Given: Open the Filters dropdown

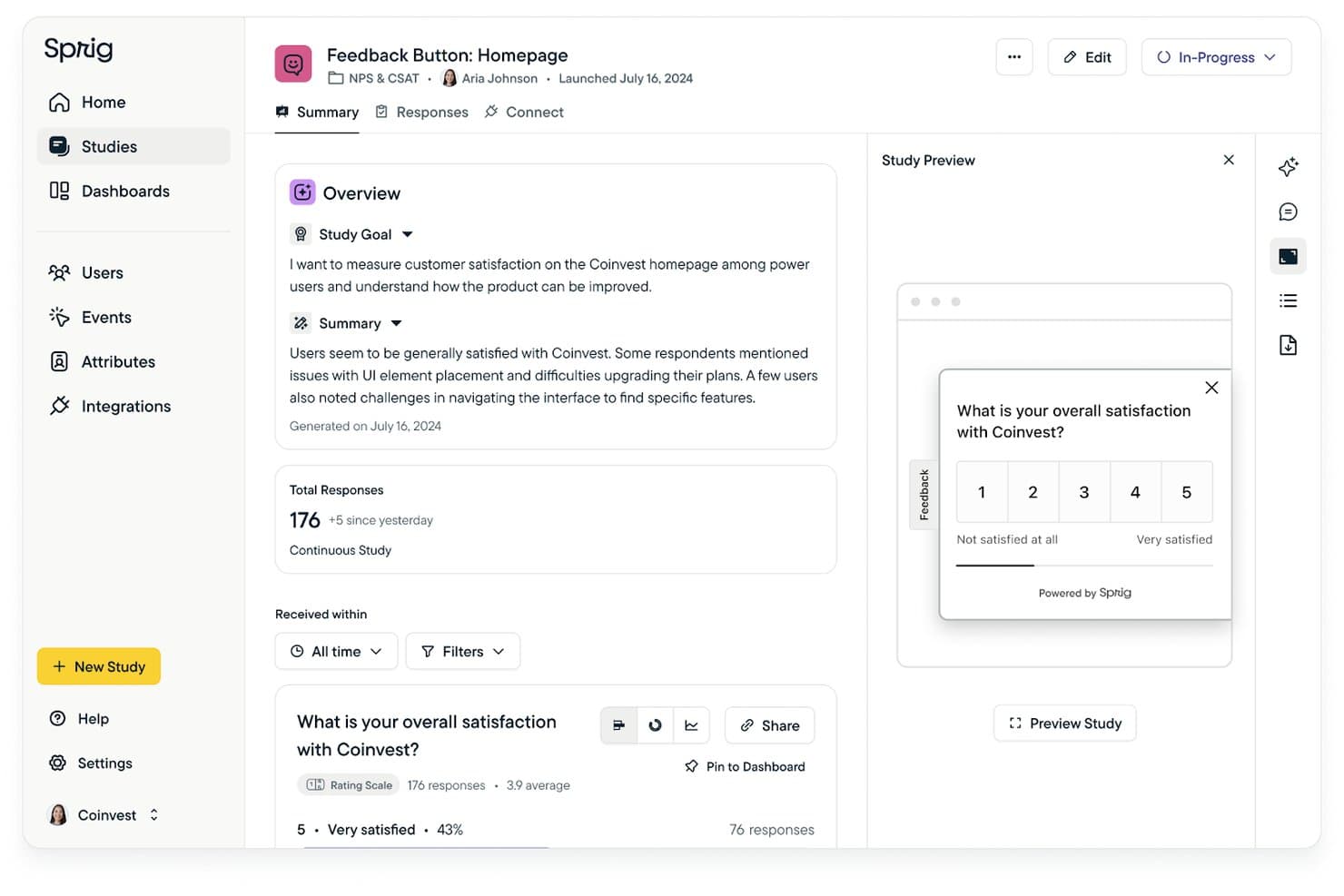Looking at the screenshot, I should (463, 651).
